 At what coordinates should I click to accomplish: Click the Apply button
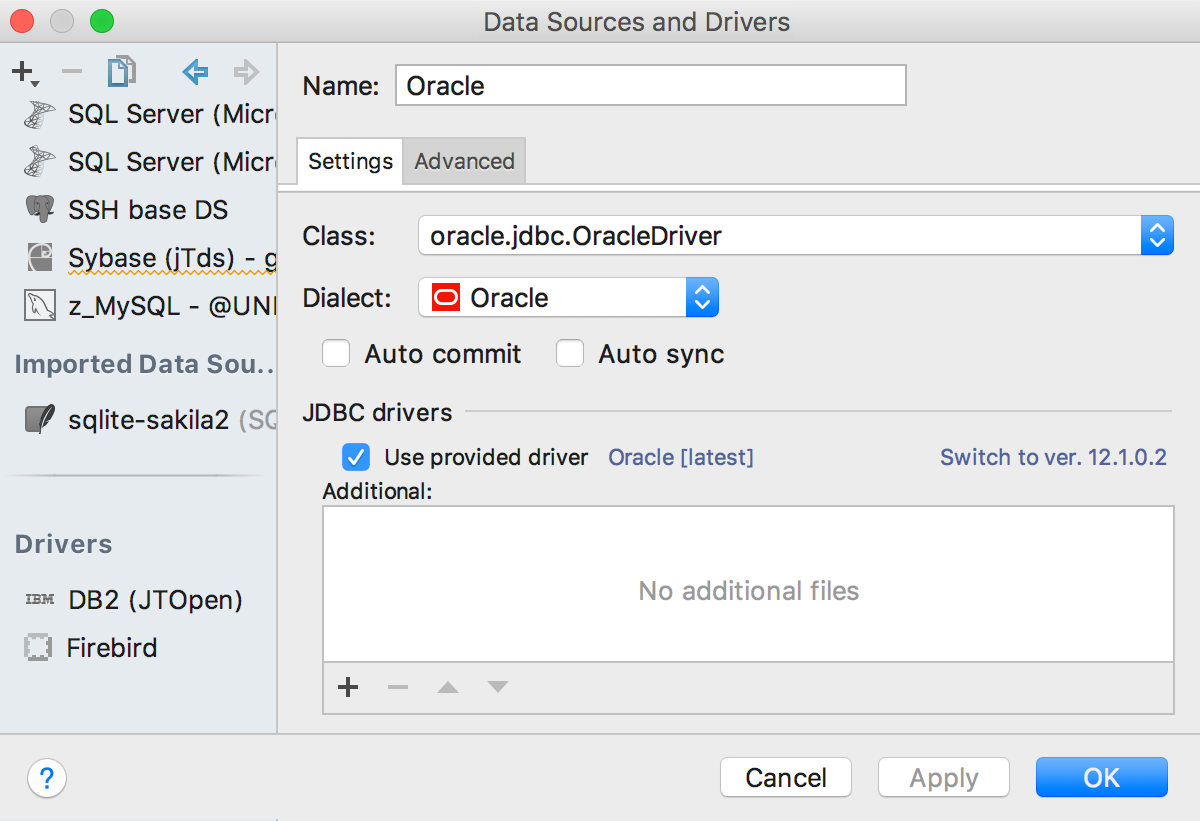pyautogui.click(x=944, y=778)
